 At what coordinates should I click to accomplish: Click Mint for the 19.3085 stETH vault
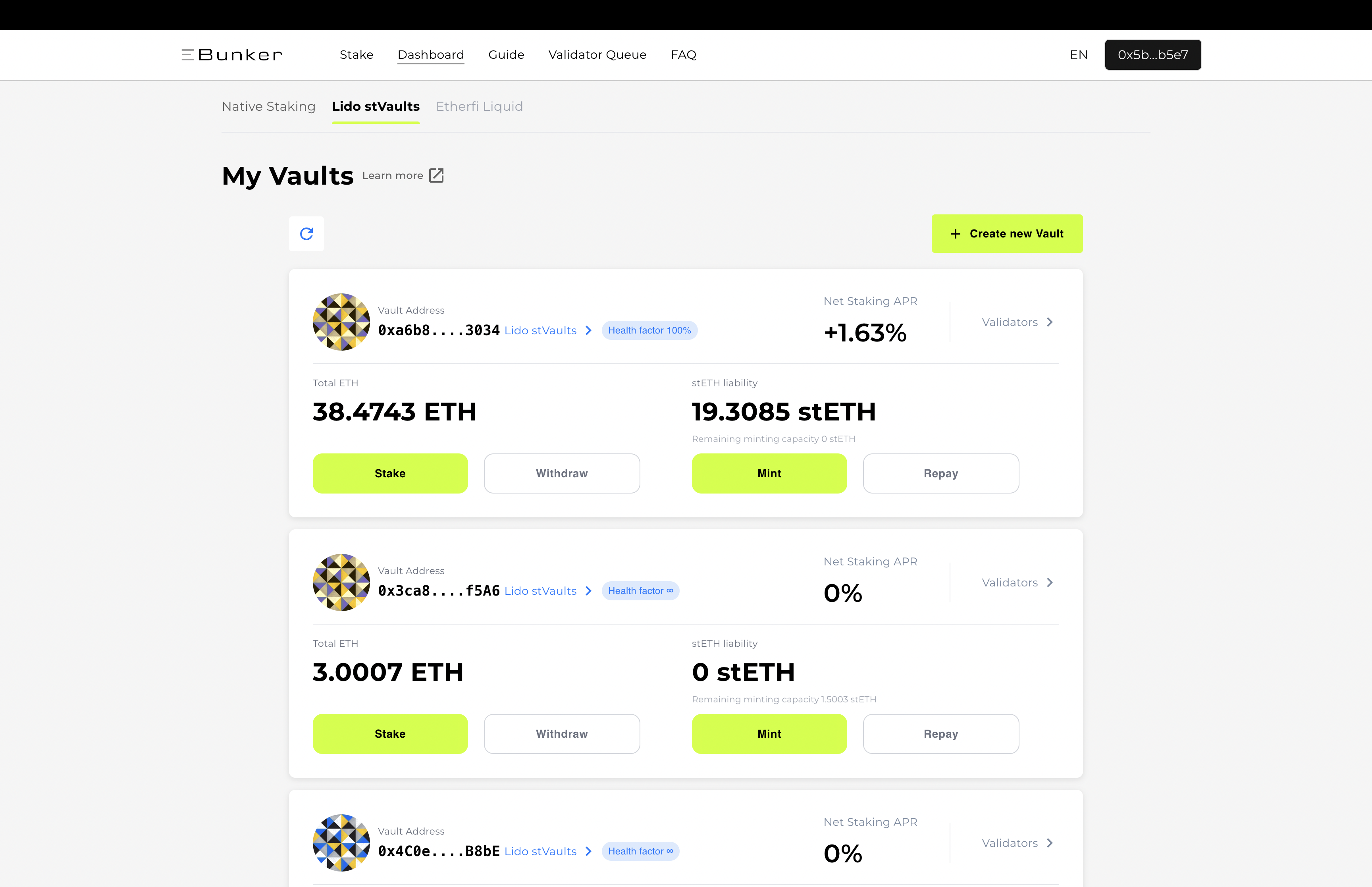(x=769, y=473)
